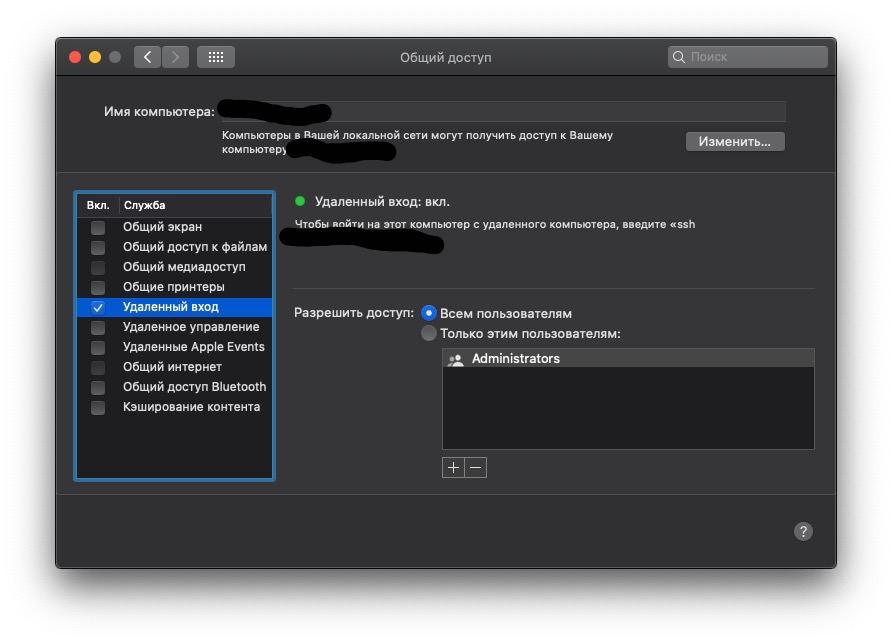Enable the Общий доступ к файлам checkbox
Screen dimensions: 892x642
(98, 247)
